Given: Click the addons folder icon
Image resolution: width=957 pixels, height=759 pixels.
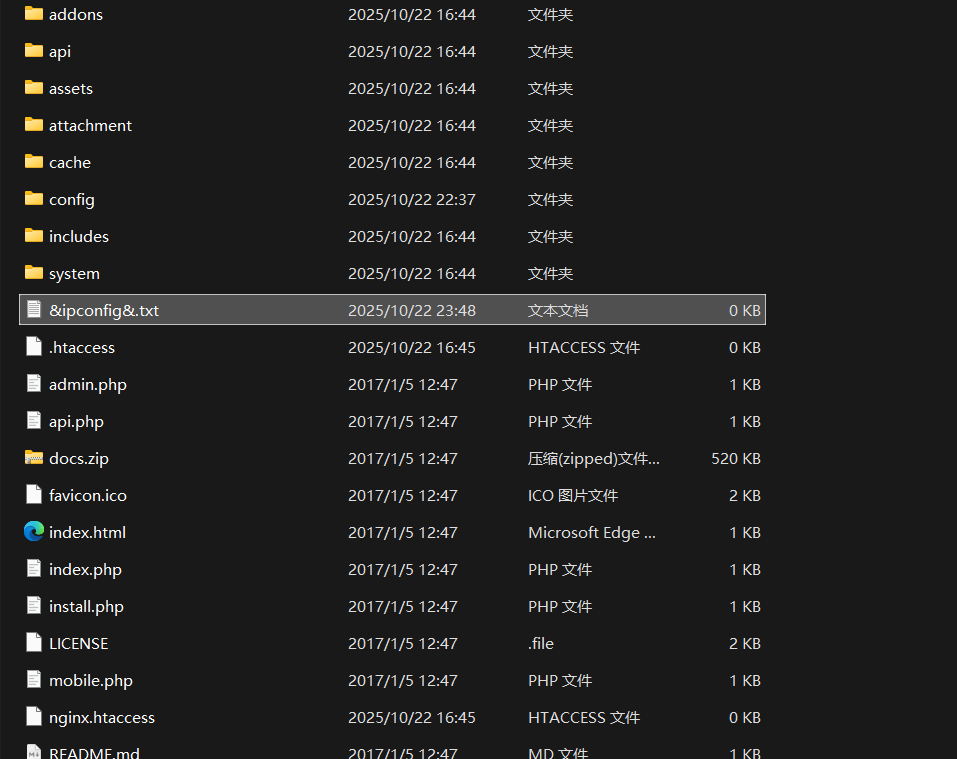Looking at the screenshot, I should (34, 14).
